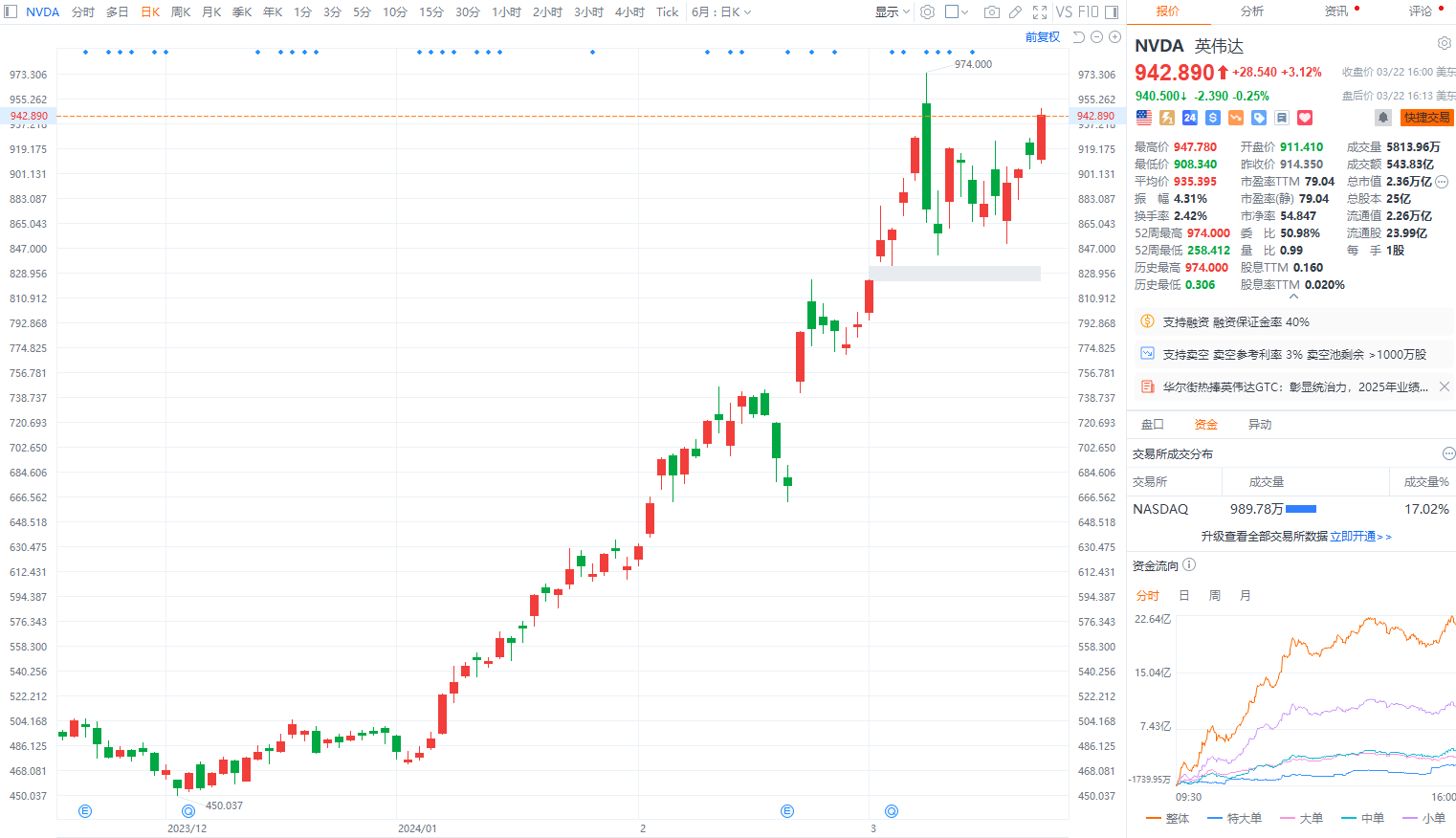Click the market cap more icon
The height and width of the screenshot is (838, 1456).
(1442, 181)
